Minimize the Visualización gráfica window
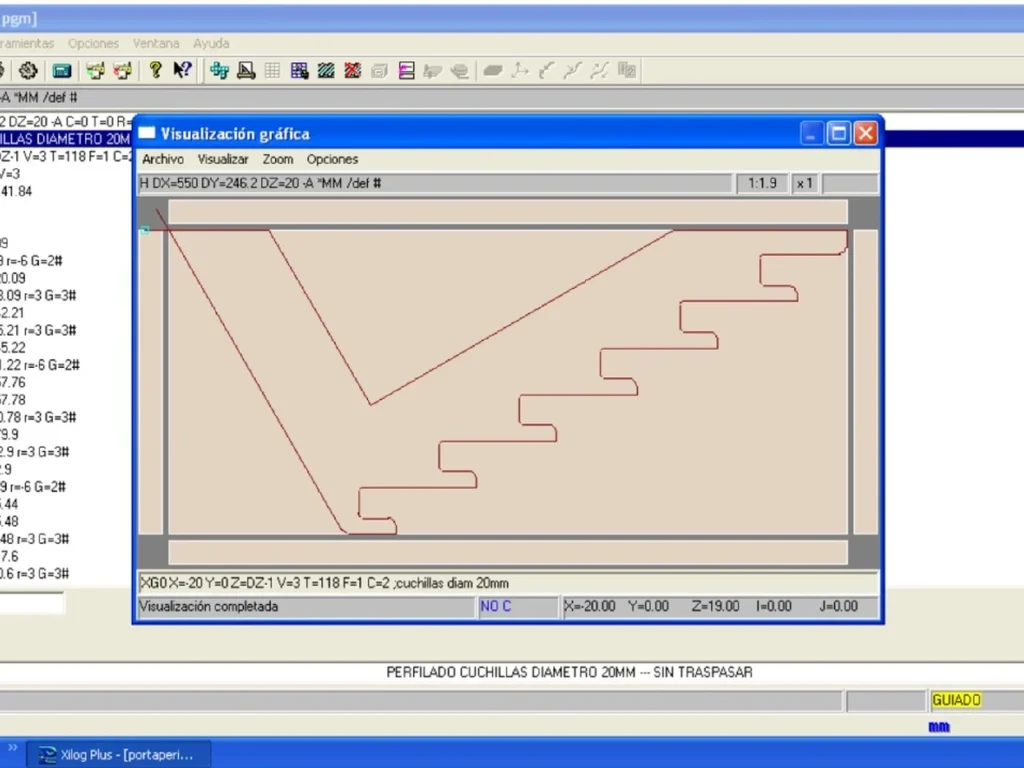This screenshot has height=768, width=1024. point(811,134)
